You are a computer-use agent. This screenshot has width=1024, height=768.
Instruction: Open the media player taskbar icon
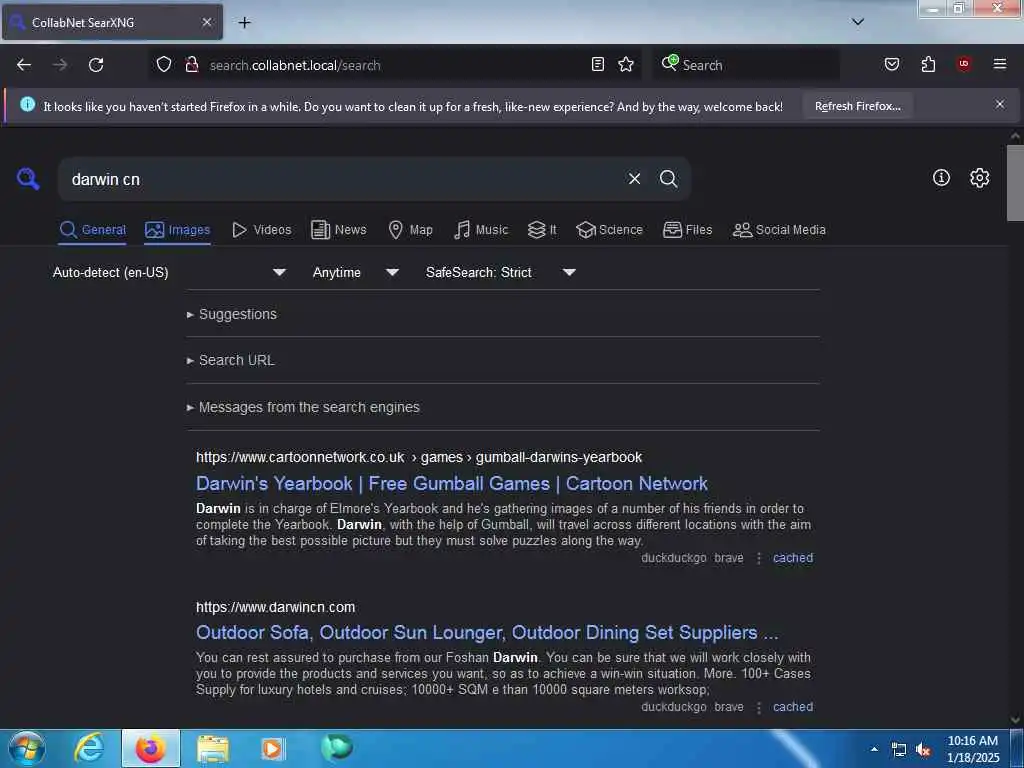(x=272, y=749)
